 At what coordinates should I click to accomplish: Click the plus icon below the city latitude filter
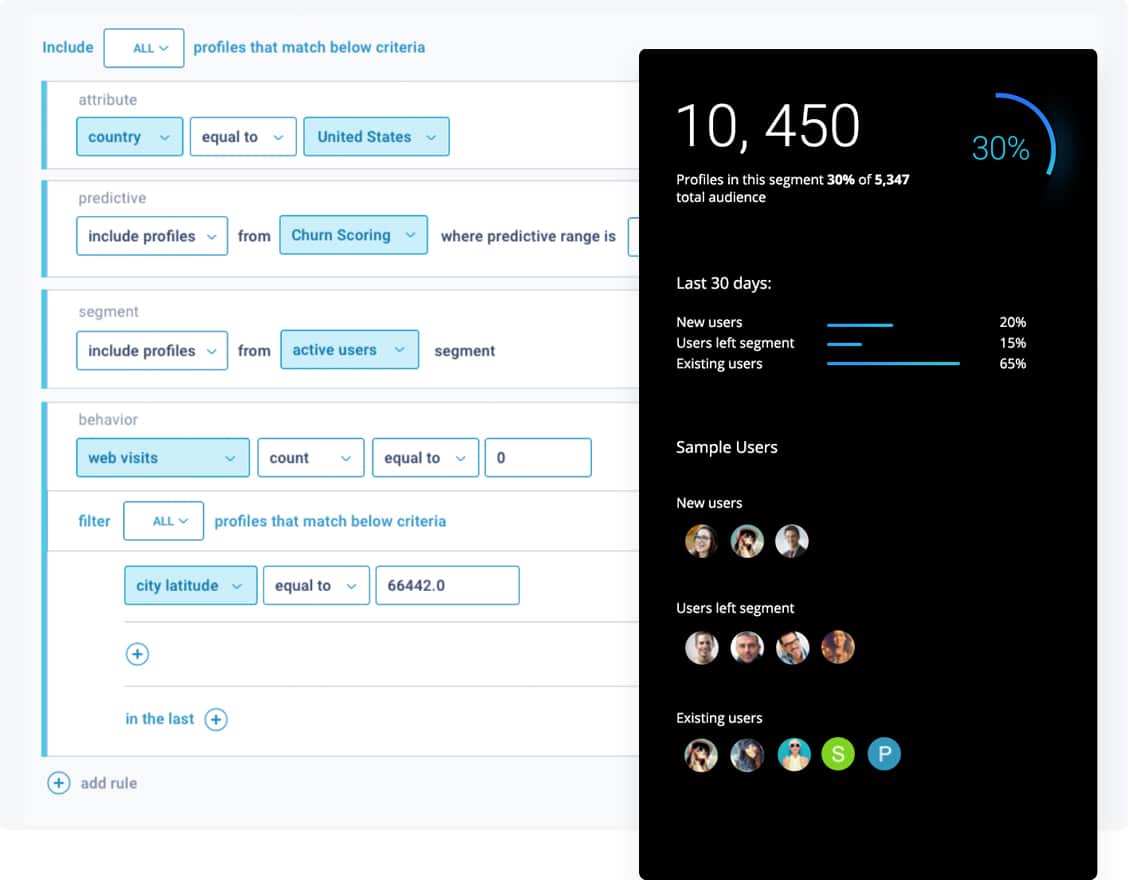click(x=138, y=654)
